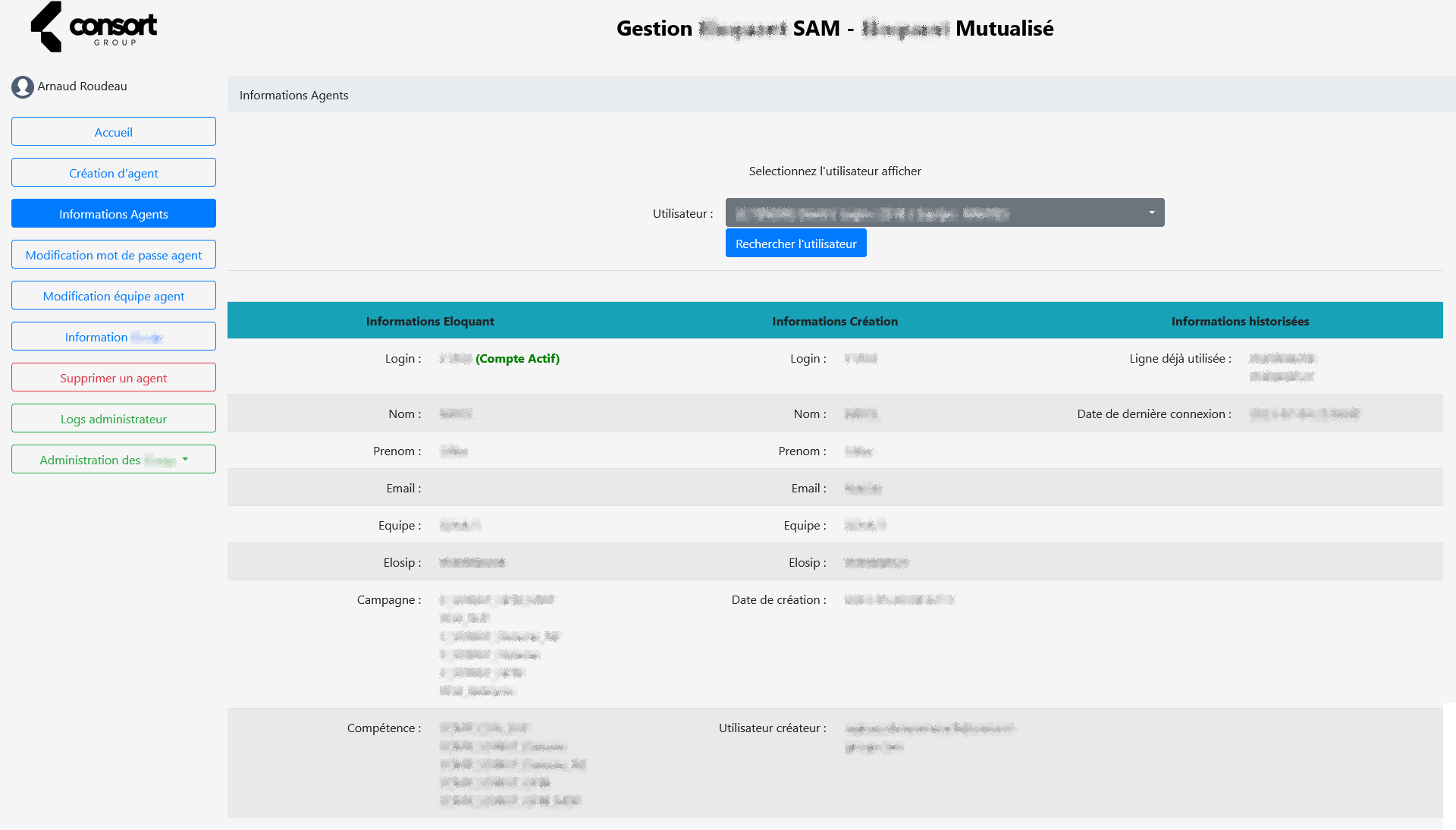Viewport: 1456px width, 830px height.
Task: Click Supprimer un agent
Action: coord(114,378)
